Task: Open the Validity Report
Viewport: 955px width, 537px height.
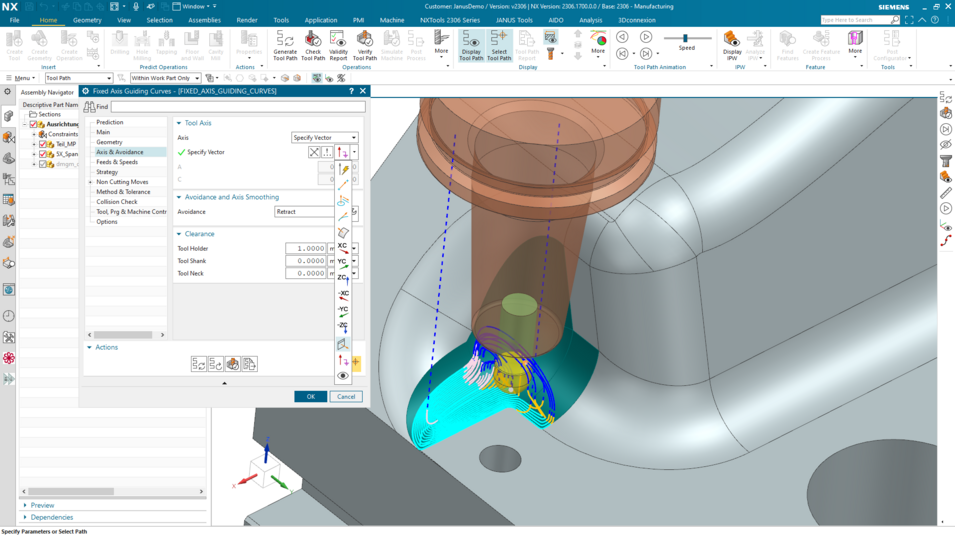Action: tap(338, 46)
